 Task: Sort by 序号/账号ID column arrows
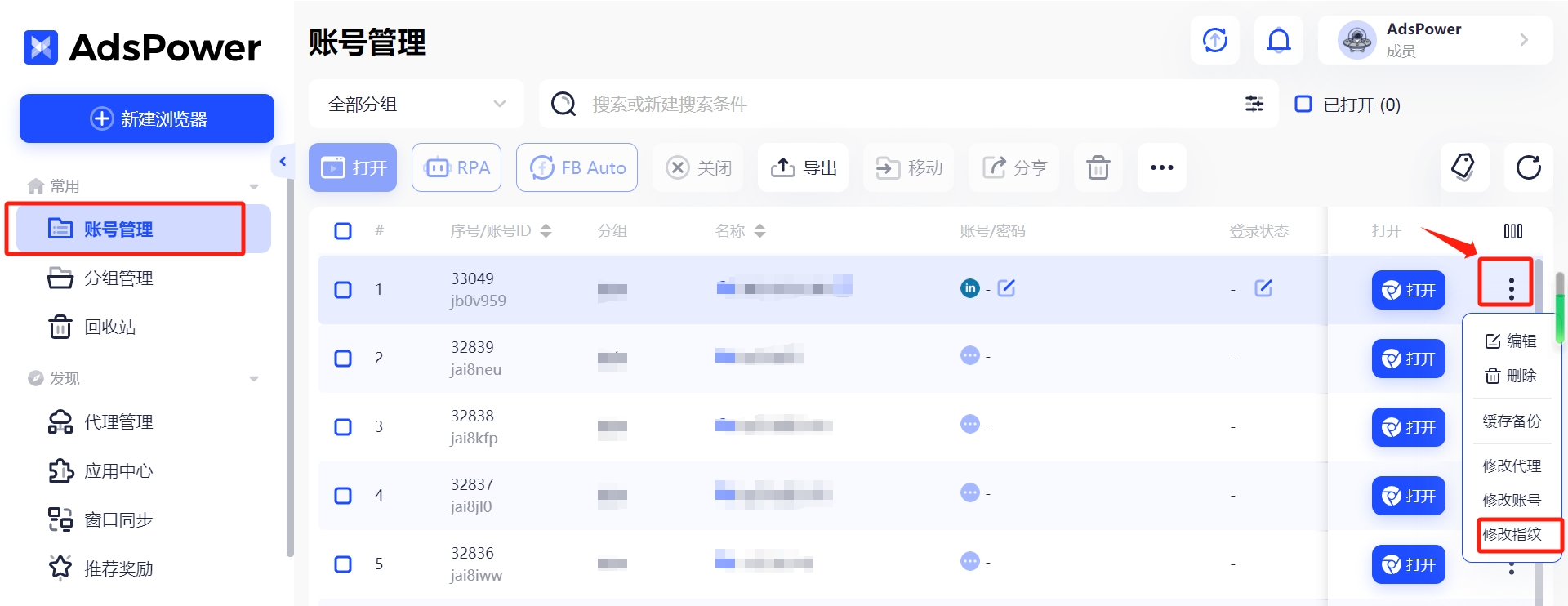pos(546,231)
